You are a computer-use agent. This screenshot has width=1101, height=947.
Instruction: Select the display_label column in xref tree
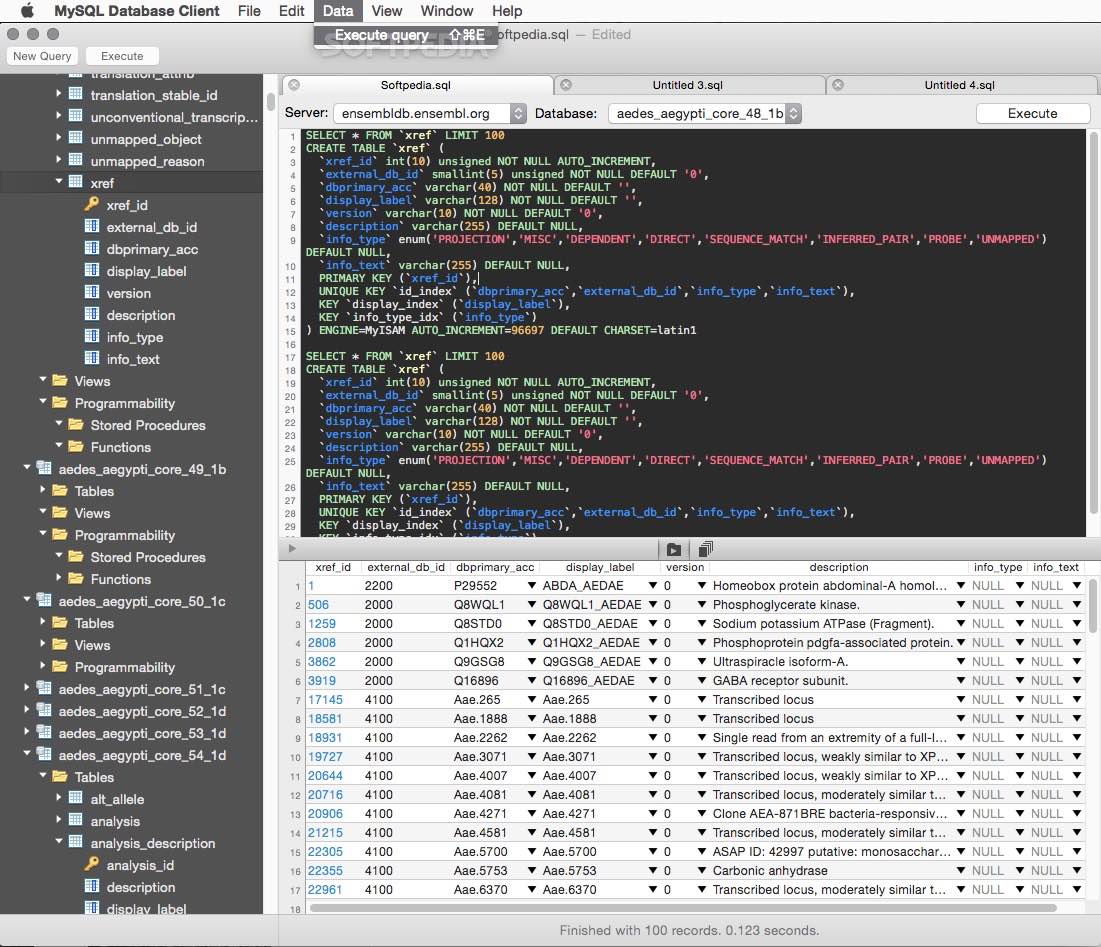tap(146, 271)
